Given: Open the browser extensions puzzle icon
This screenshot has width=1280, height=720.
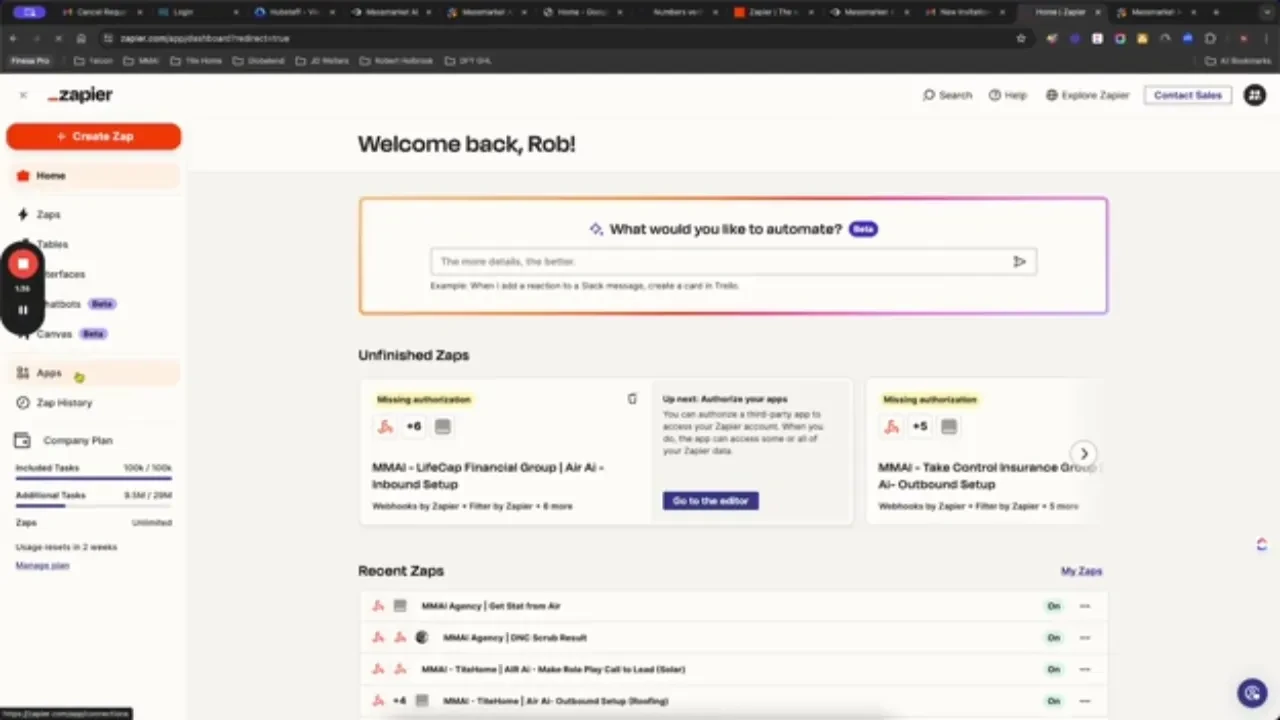Looking at the screenshot, I should pyautogui.click(x=1211, y=38).
